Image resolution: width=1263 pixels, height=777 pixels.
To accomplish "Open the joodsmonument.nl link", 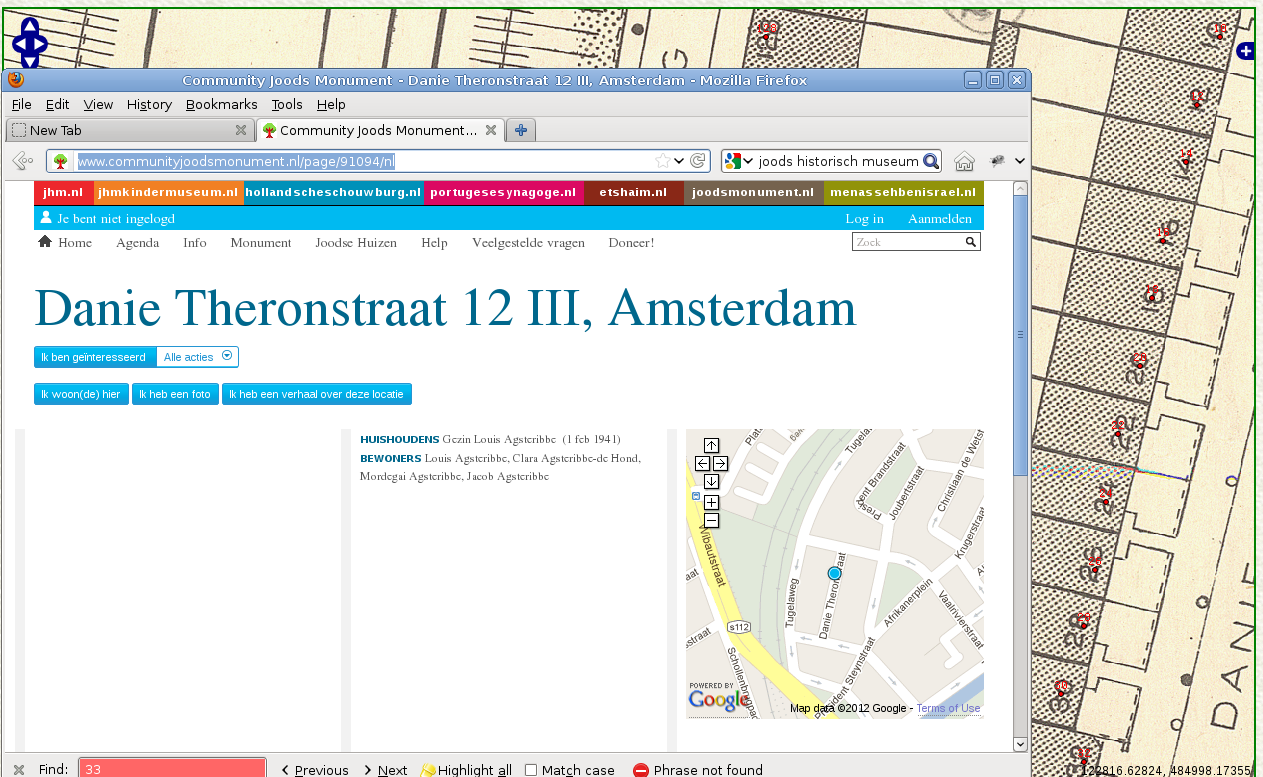I will pos(753,192).
